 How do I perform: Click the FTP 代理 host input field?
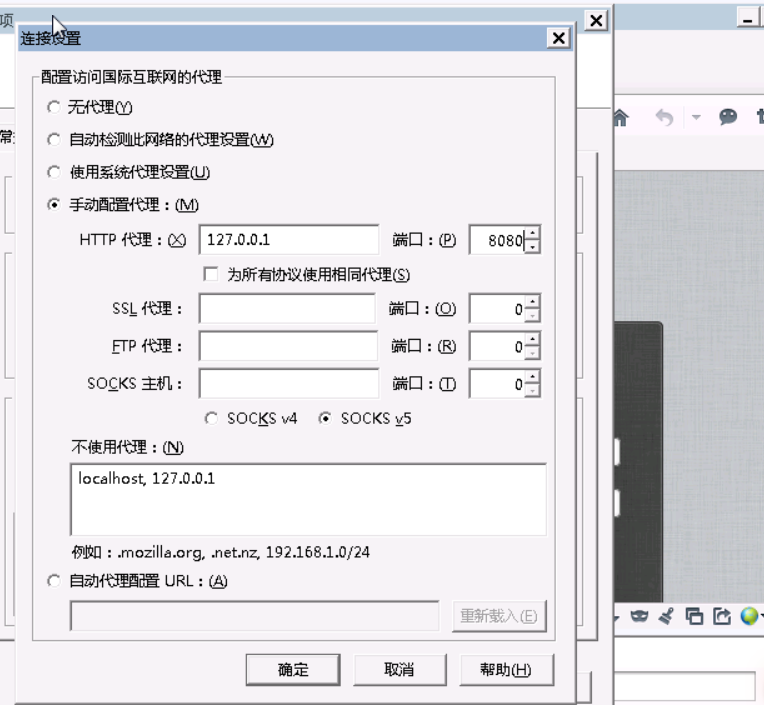288,346
